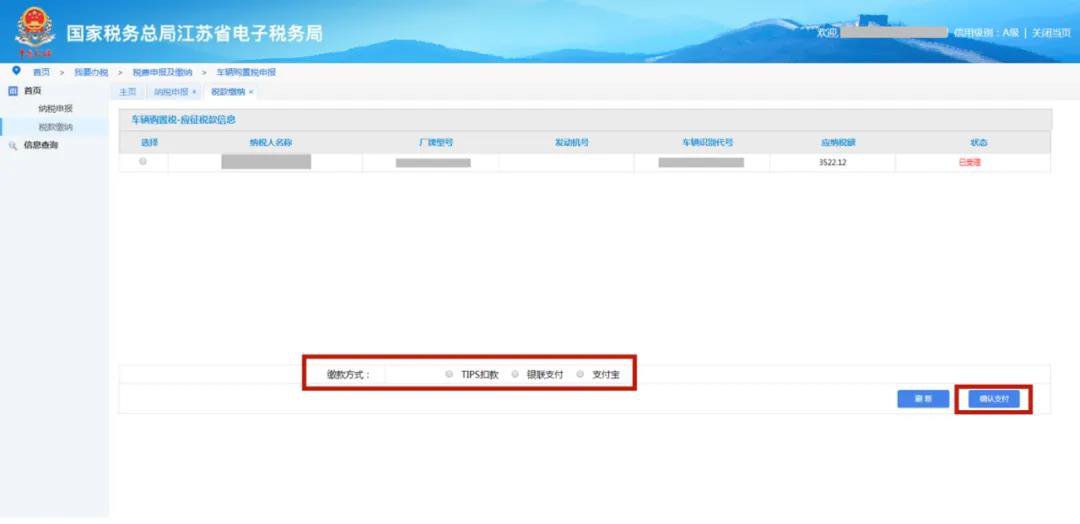
Task: Click the 应纳税额 column header
Action: pyautogui.click(x=838, y=143)
